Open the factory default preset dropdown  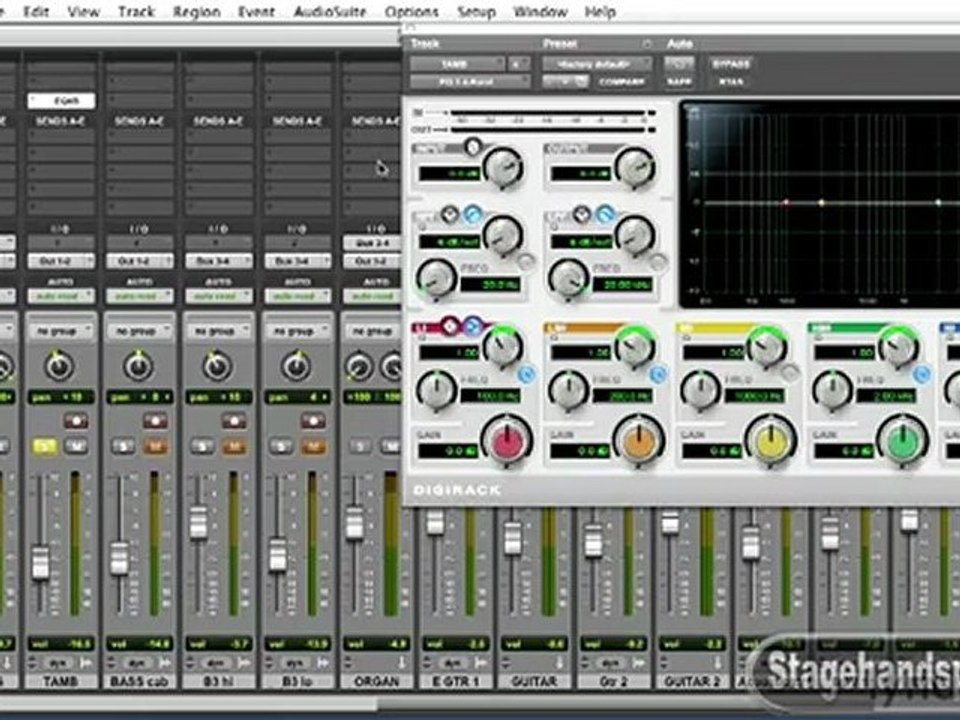click(x=597, y=64)
